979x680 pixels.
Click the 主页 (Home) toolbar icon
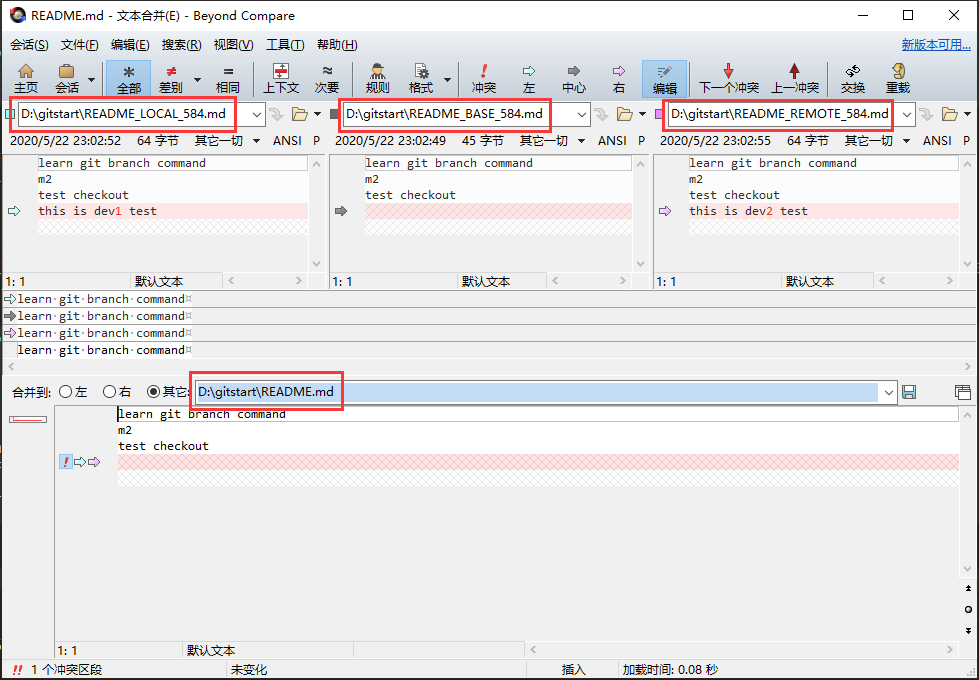[x=26, y=78]
